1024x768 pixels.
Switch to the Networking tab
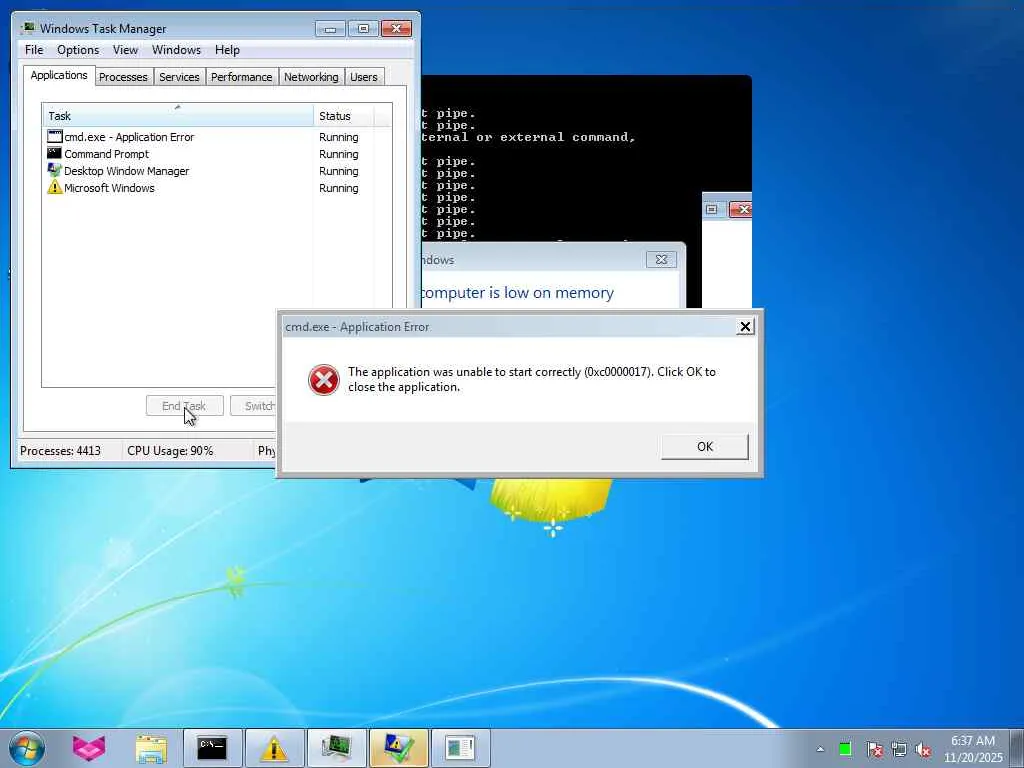coord(311,77)
